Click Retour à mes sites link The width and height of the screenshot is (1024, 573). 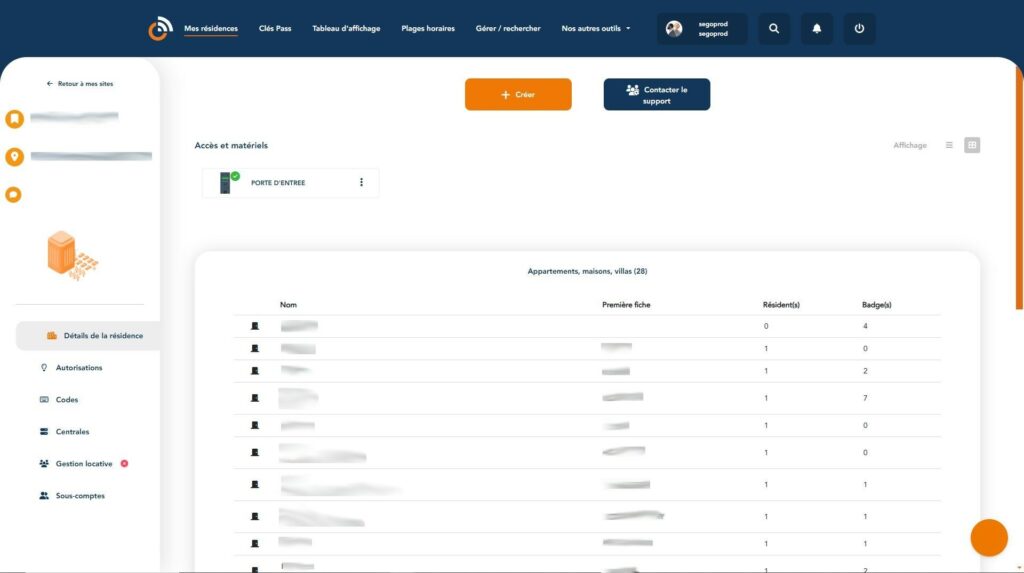(80, 84)
